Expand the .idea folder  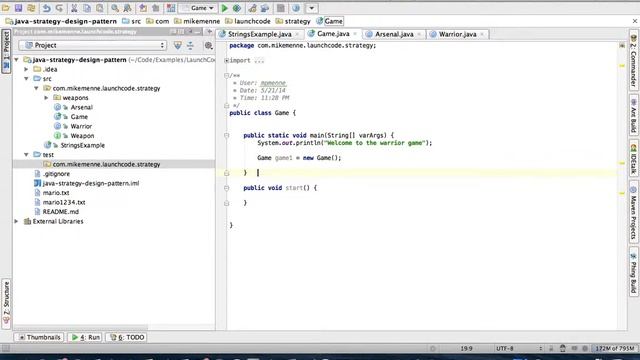click(x=27, y=69)
